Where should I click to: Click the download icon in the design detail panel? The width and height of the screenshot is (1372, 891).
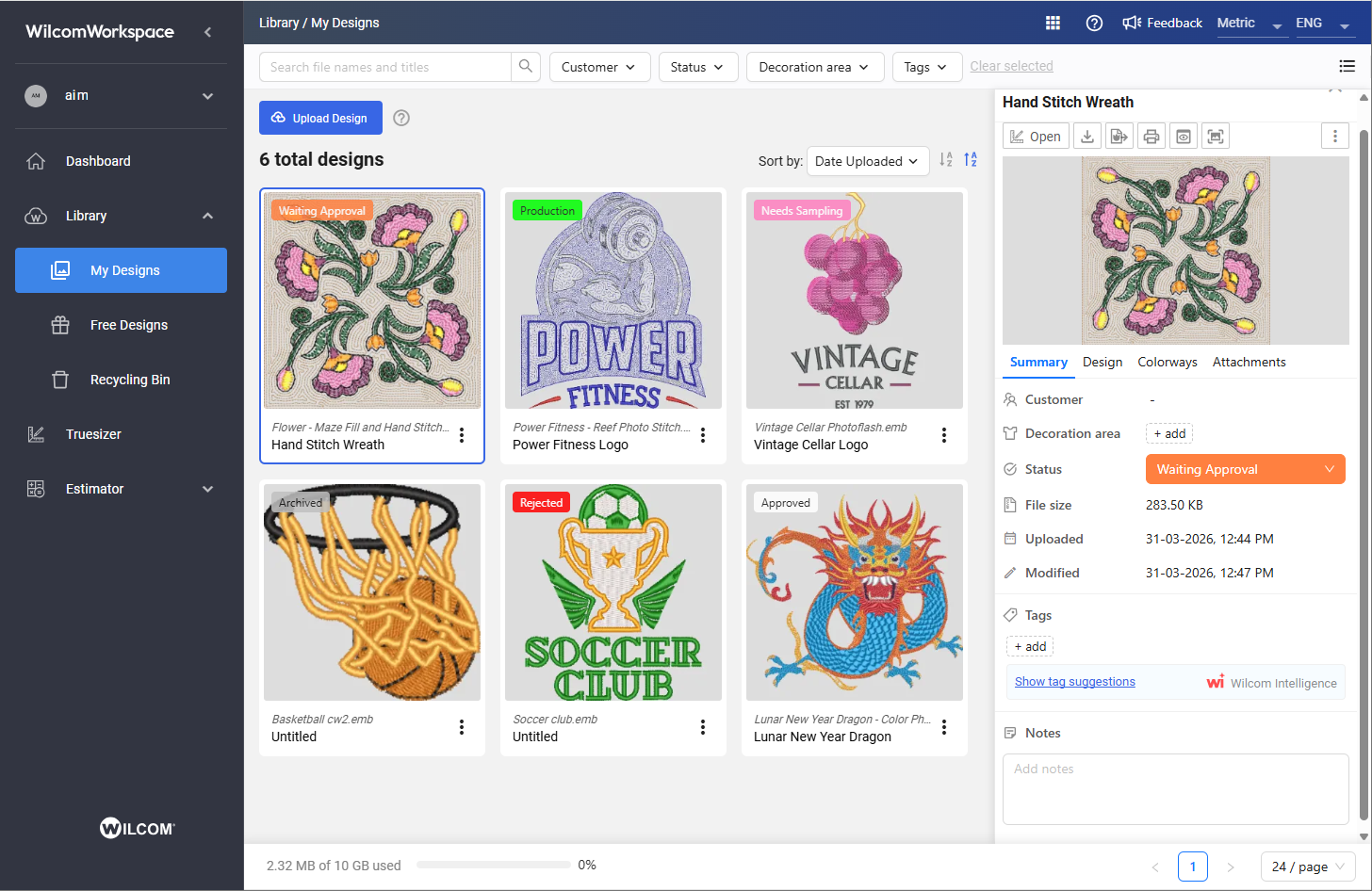[1087, 137]
